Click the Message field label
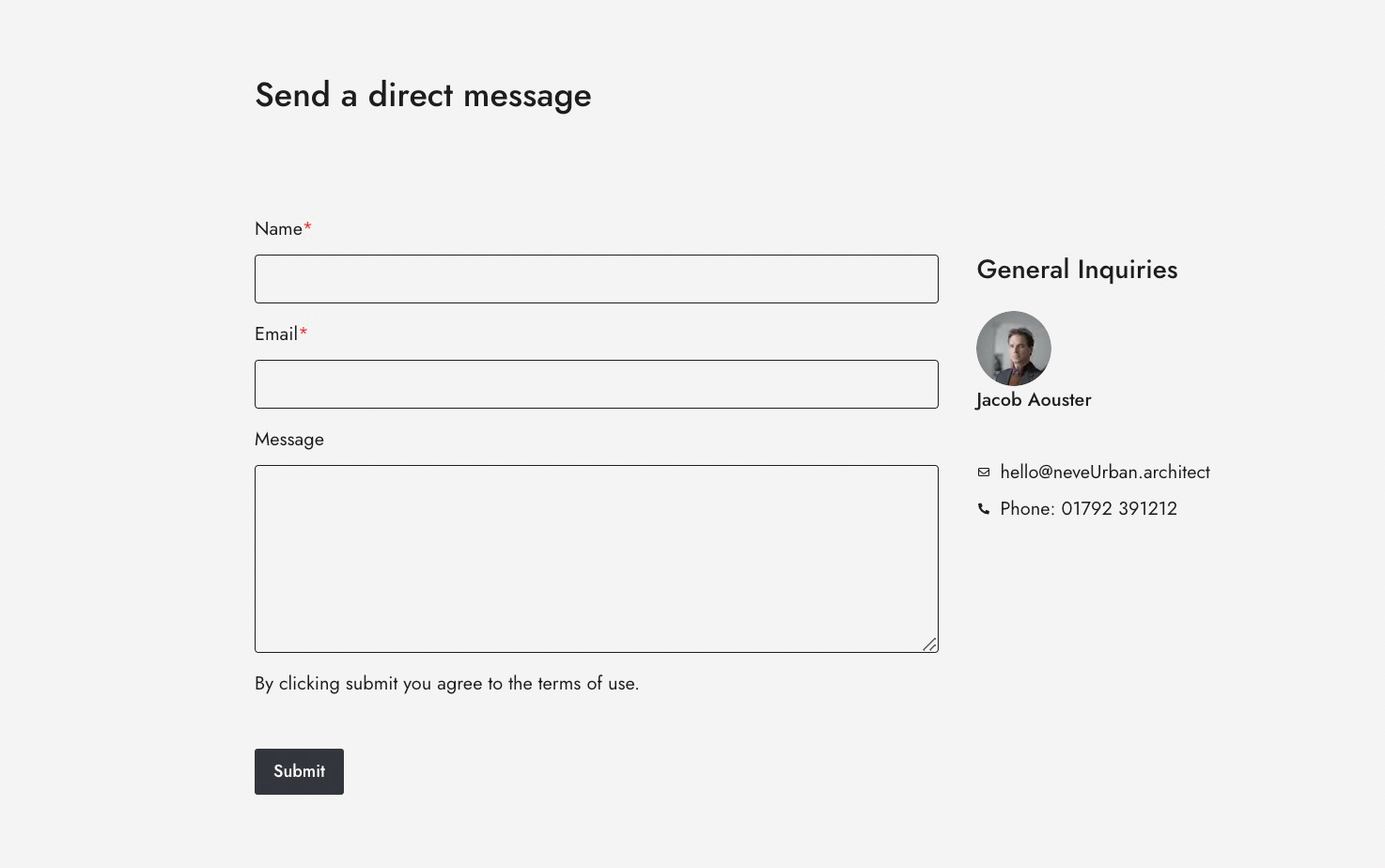 (x=288, y=439)
